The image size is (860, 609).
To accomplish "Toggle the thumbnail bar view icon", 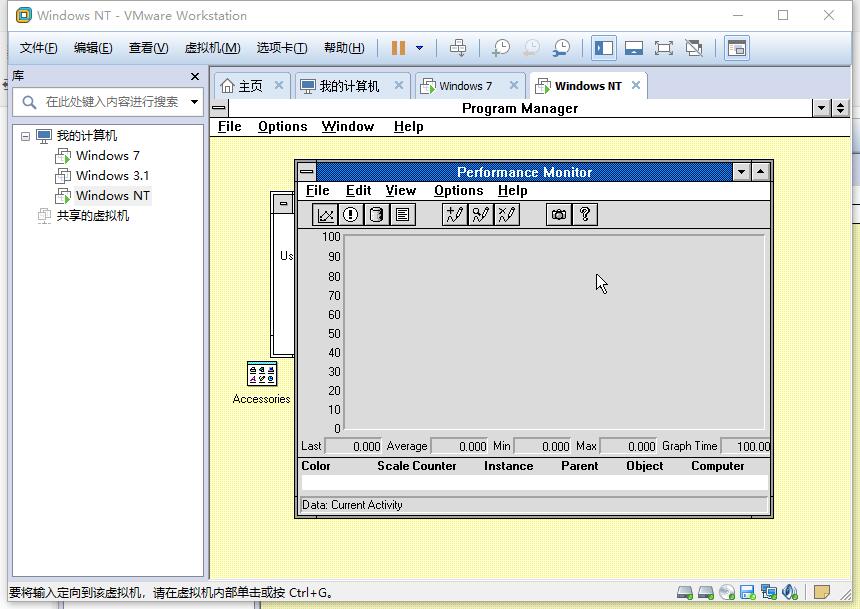I will (x=634, y=48).
